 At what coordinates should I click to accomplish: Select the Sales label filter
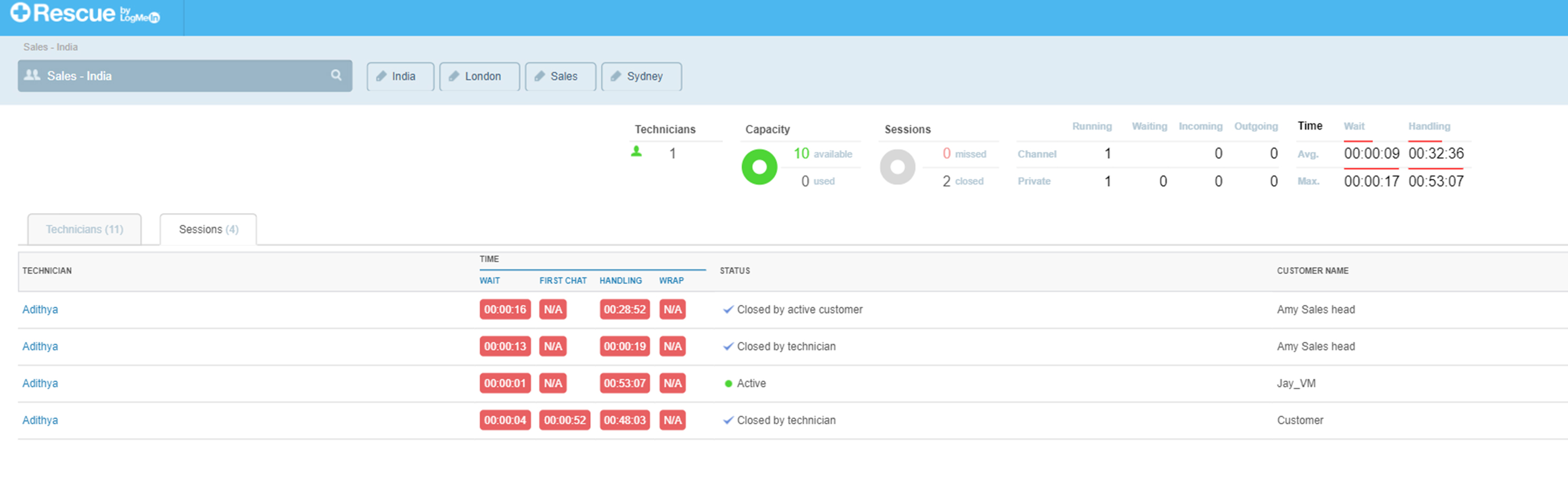(561, 76)
